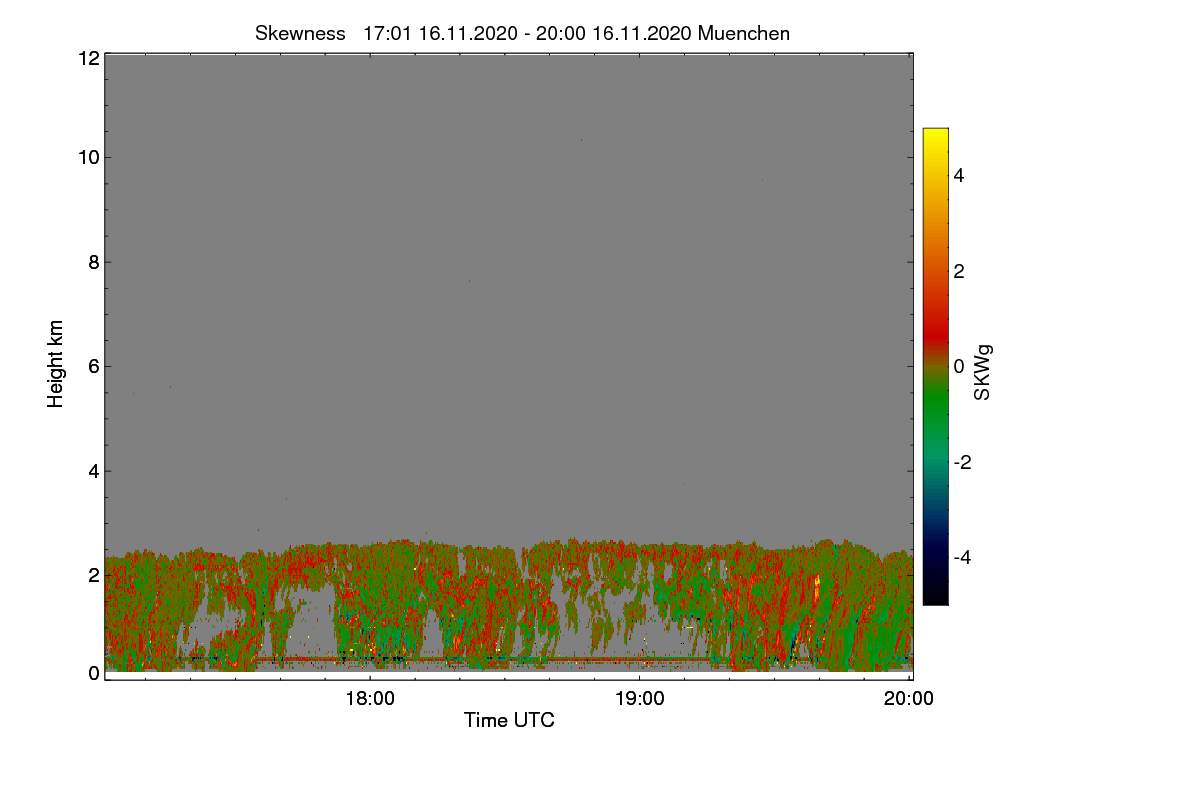Click the height axis label '4'
The width and height of the screenshot is (1200, 800).
[x=94, y=471]
